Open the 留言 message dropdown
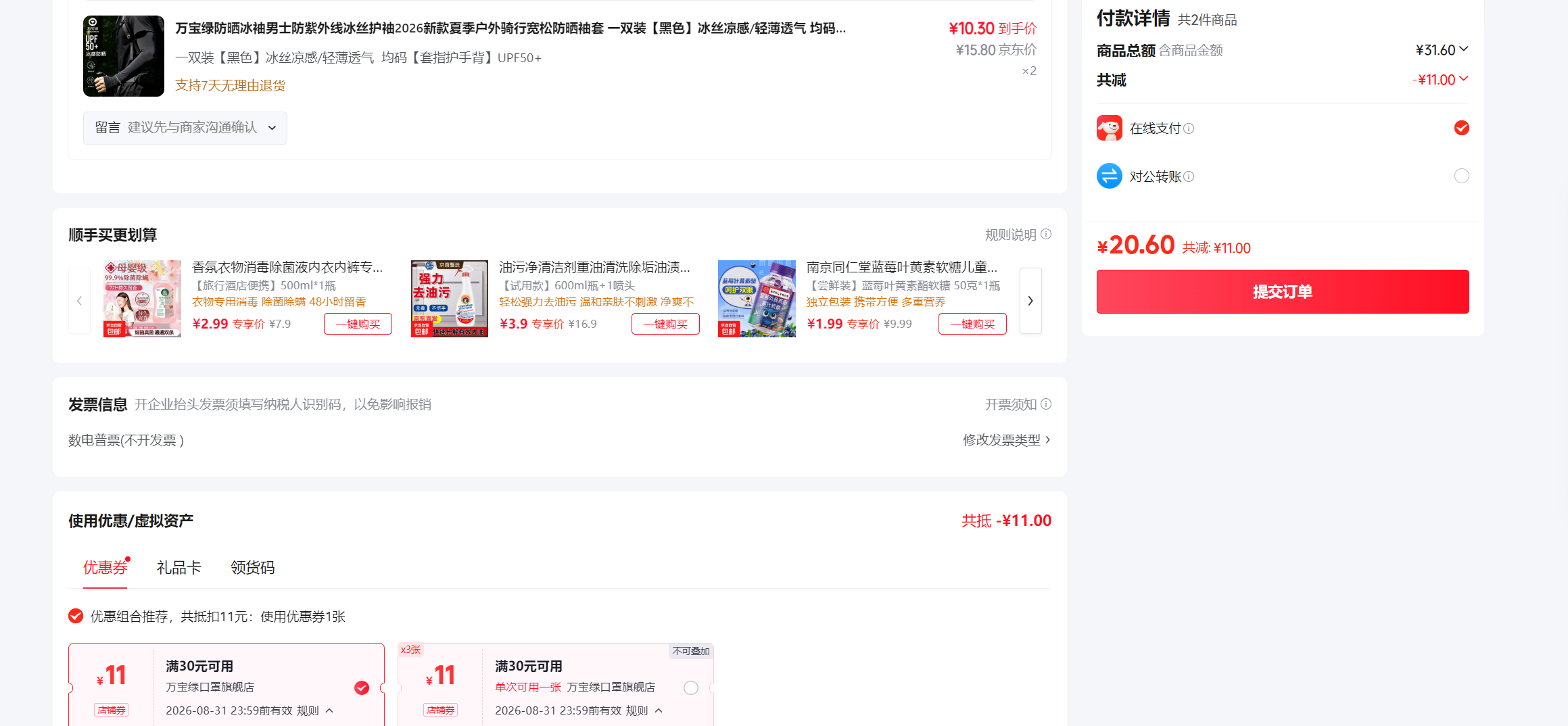Screen dimensions: 1568x726 (185, 128)
